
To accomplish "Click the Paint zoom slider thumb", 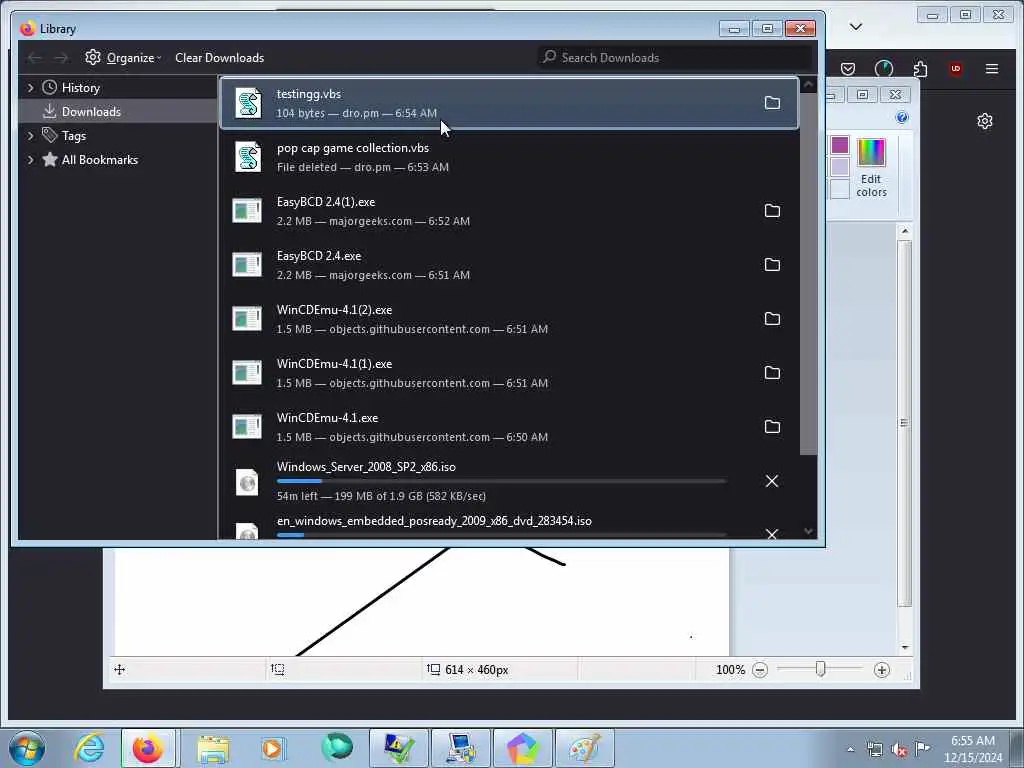I will [821, 669].
